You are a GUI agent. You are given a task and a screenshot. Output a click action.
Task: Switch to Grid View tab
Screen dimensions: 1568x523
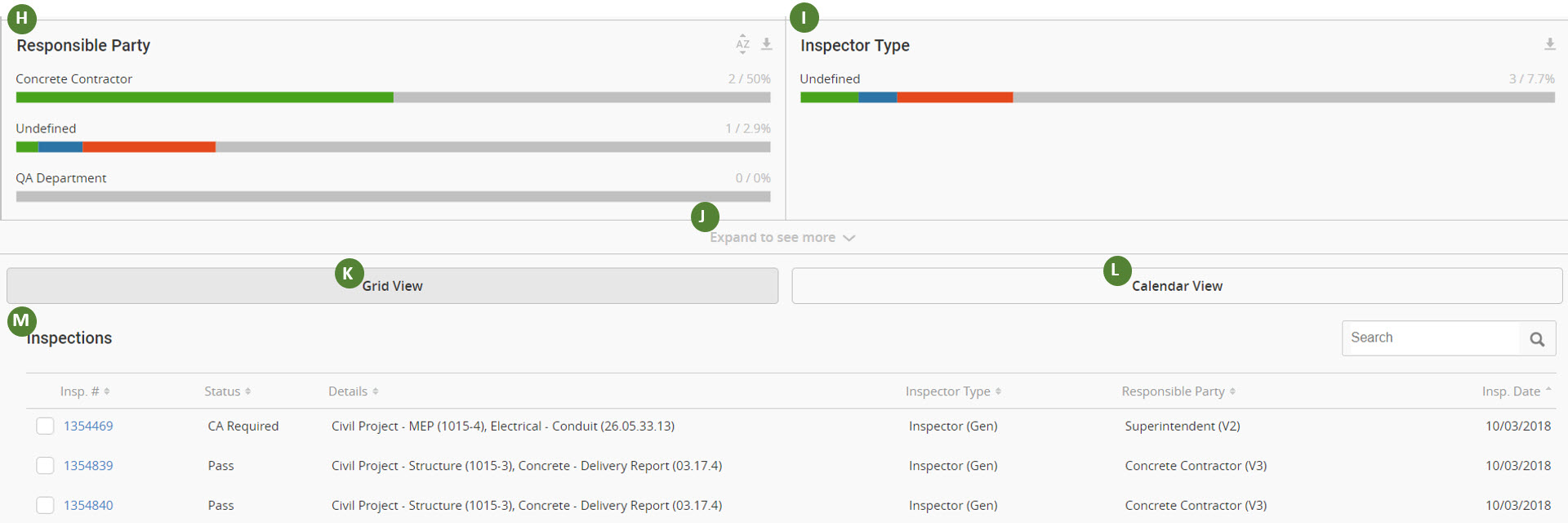click(393, 286)
